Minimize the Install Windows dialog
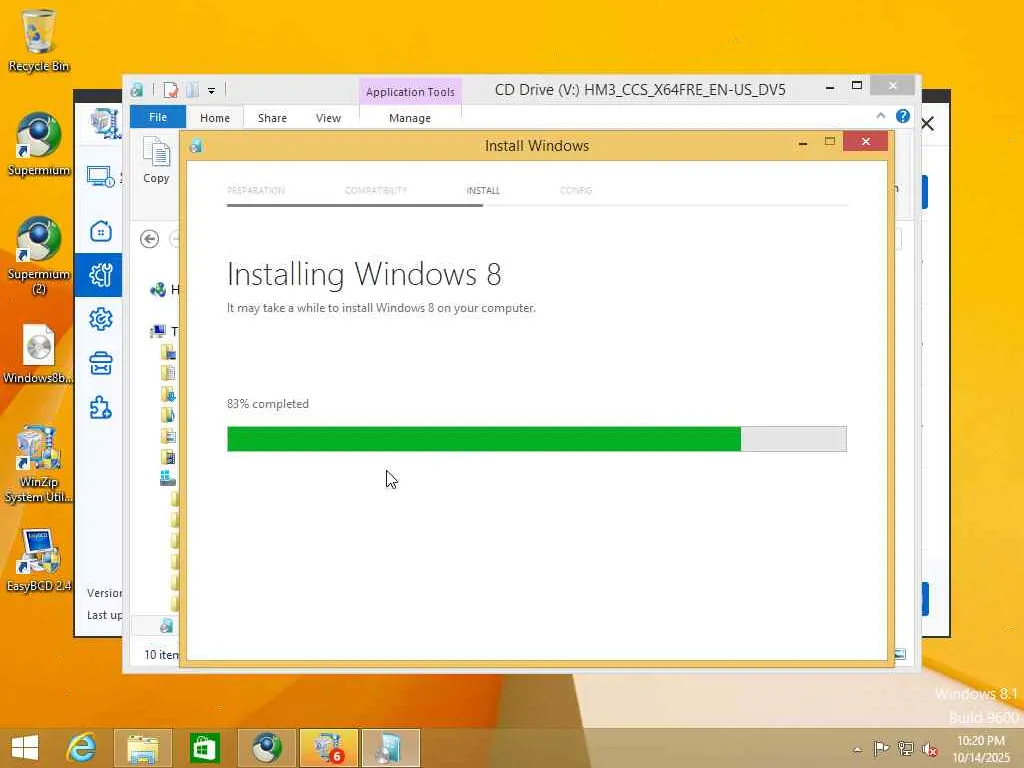Image resolution: width=1024 pixels, height=768 pixels. tap(803, 143)
